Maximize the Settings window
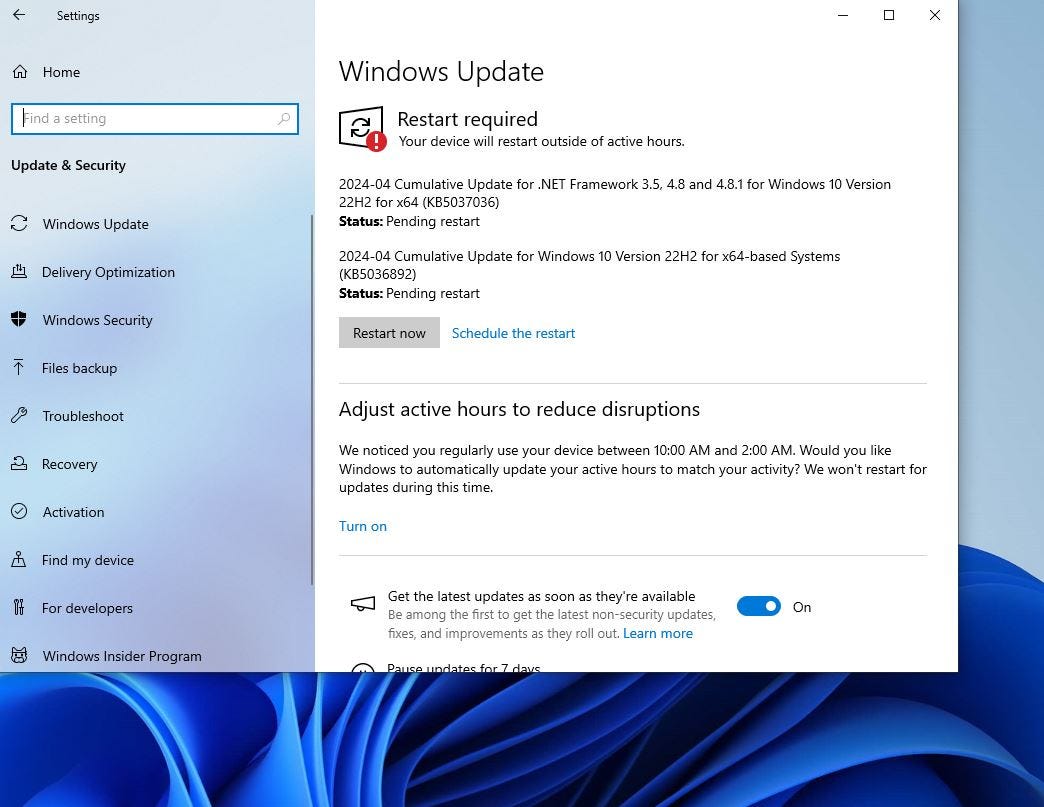 click(889, 15)
